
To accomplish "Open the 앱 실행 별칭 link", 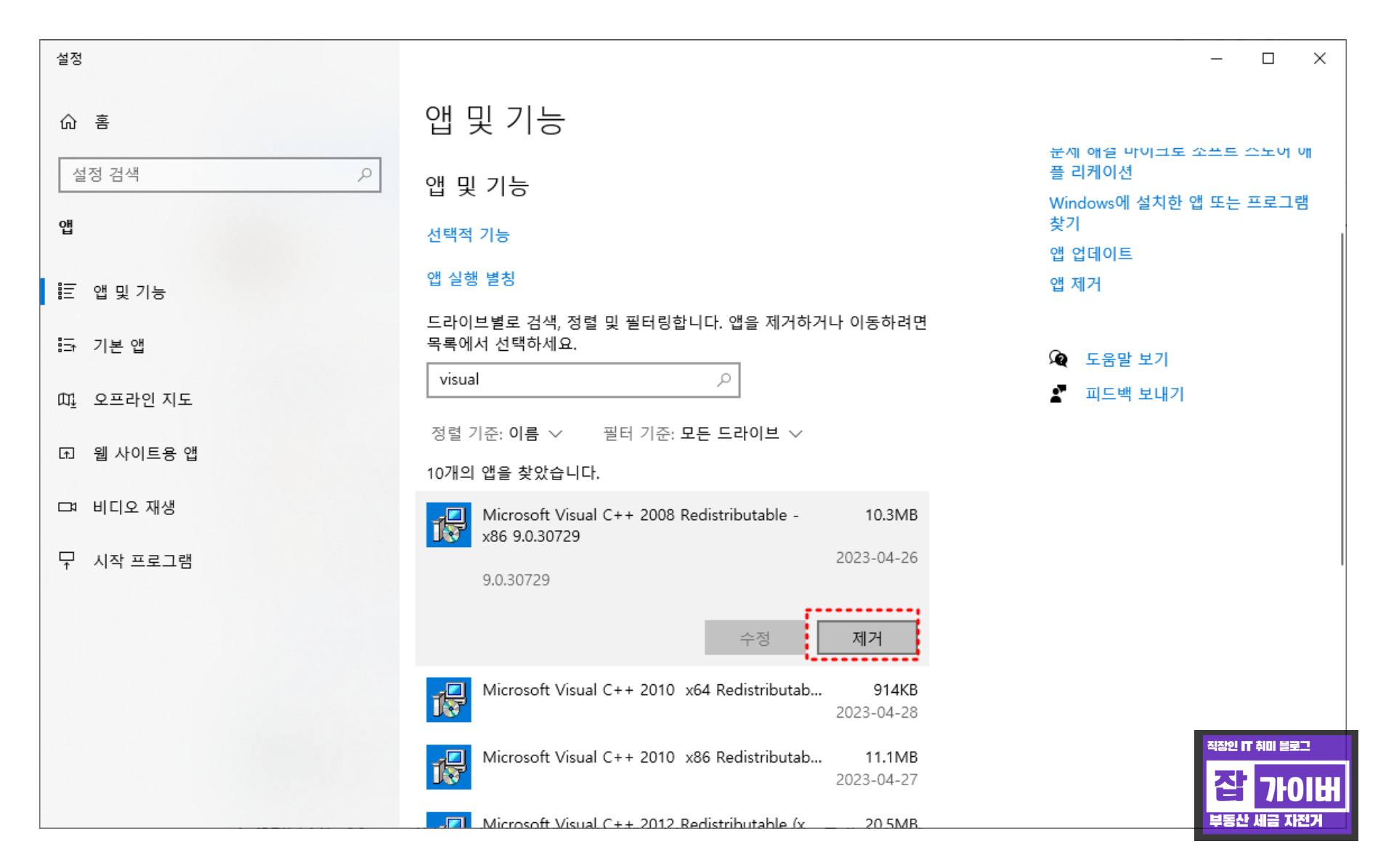I will click(471, 278).
